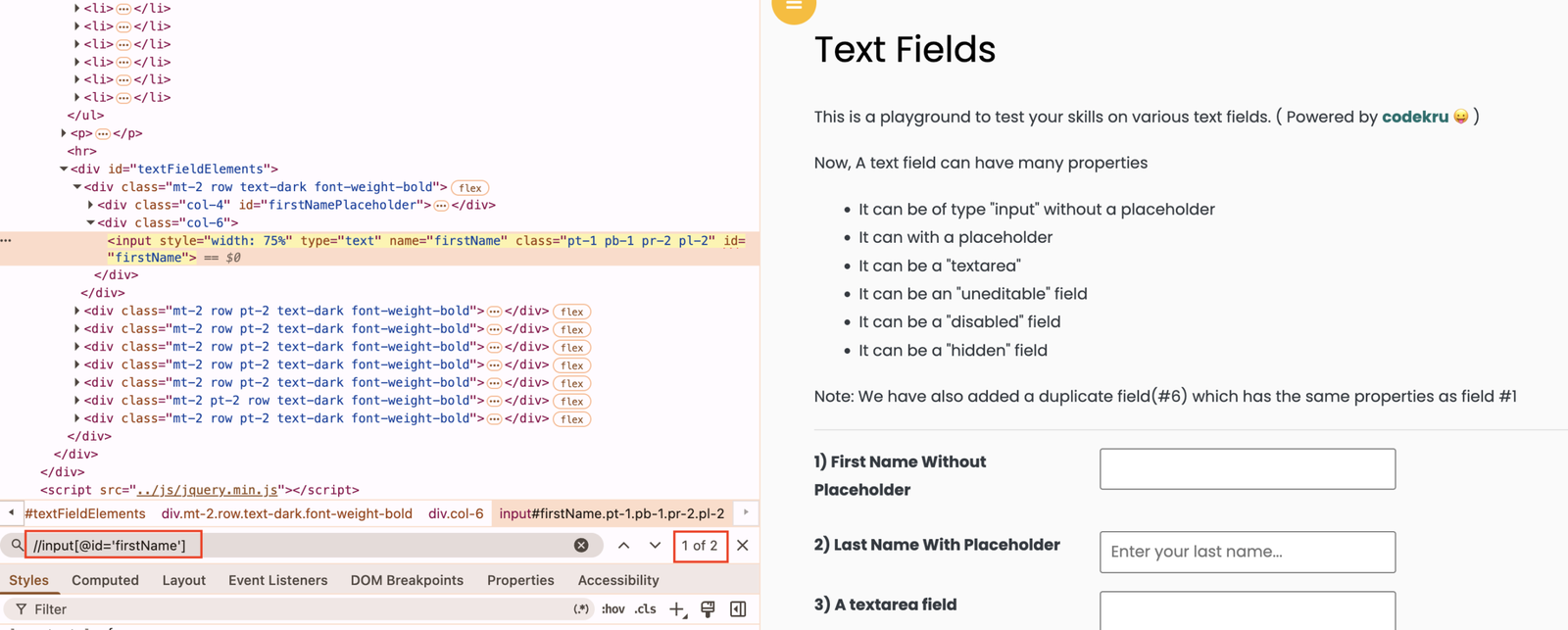The image size is (1568, 630).
Task: Click "2) Last Name With Placeholder" label
Action: point(937,545)
